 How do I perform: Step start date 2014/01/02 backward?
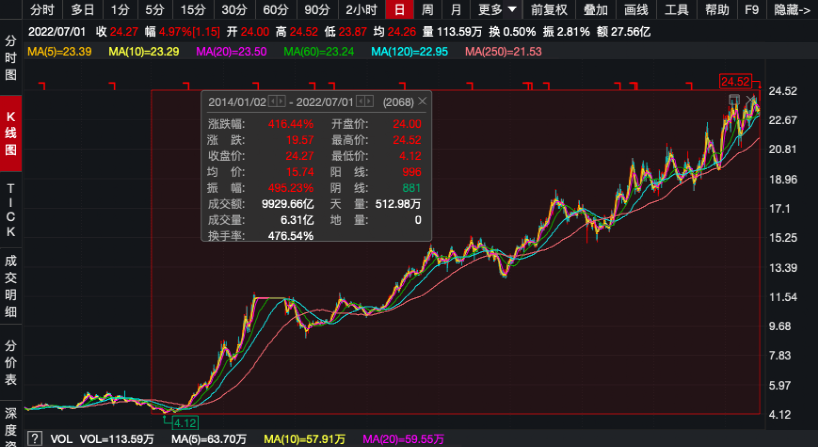271,102
